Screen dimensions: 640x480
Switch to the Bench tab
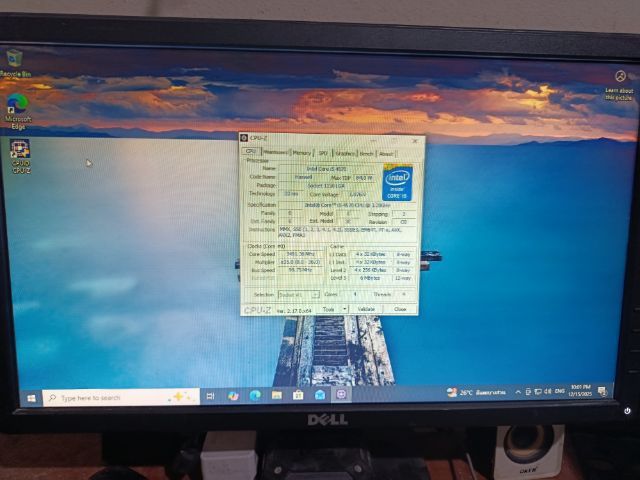point(366,153)
